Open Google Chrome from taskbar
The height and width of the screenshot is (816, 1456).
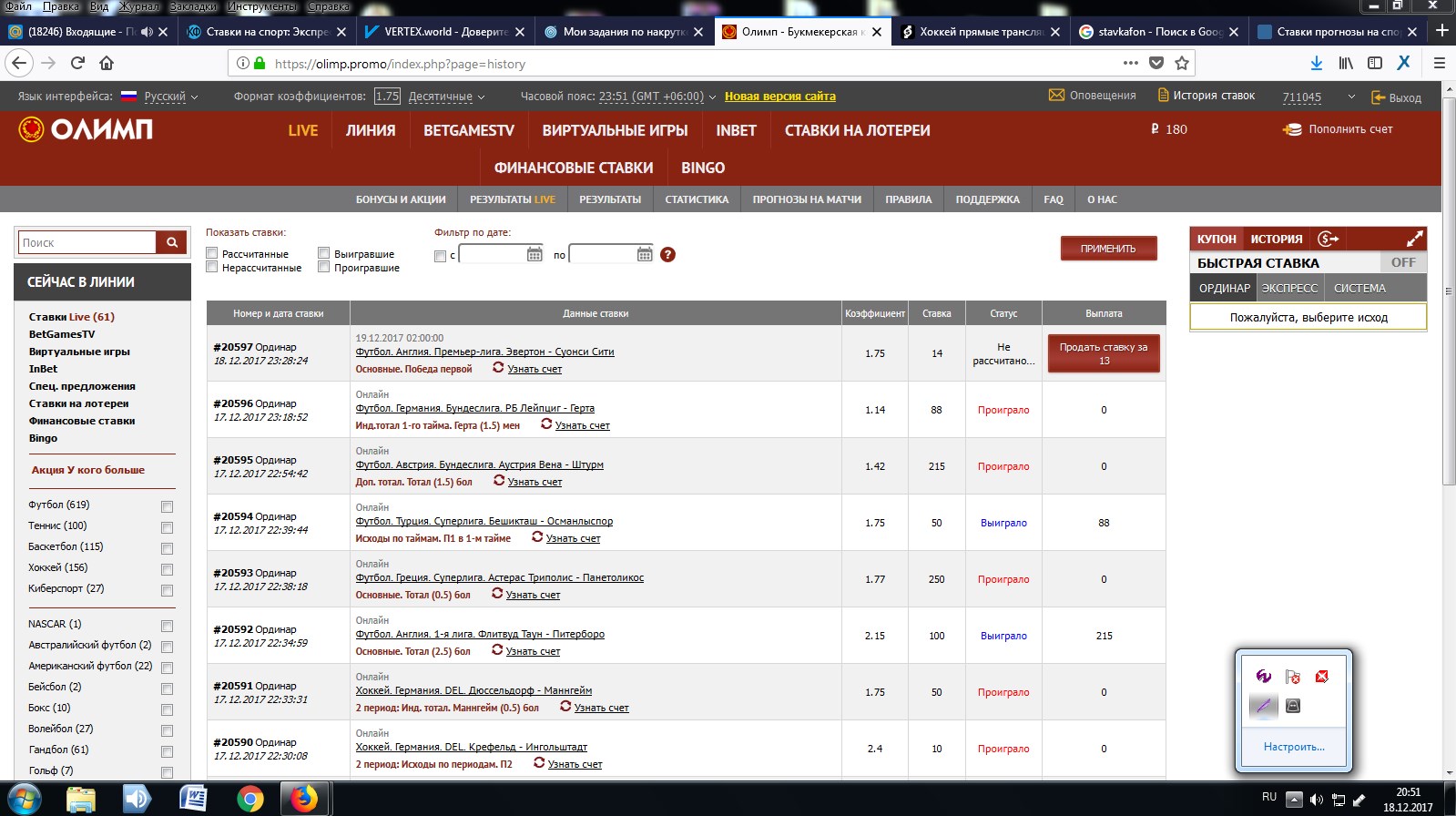[x=249, y=799]
